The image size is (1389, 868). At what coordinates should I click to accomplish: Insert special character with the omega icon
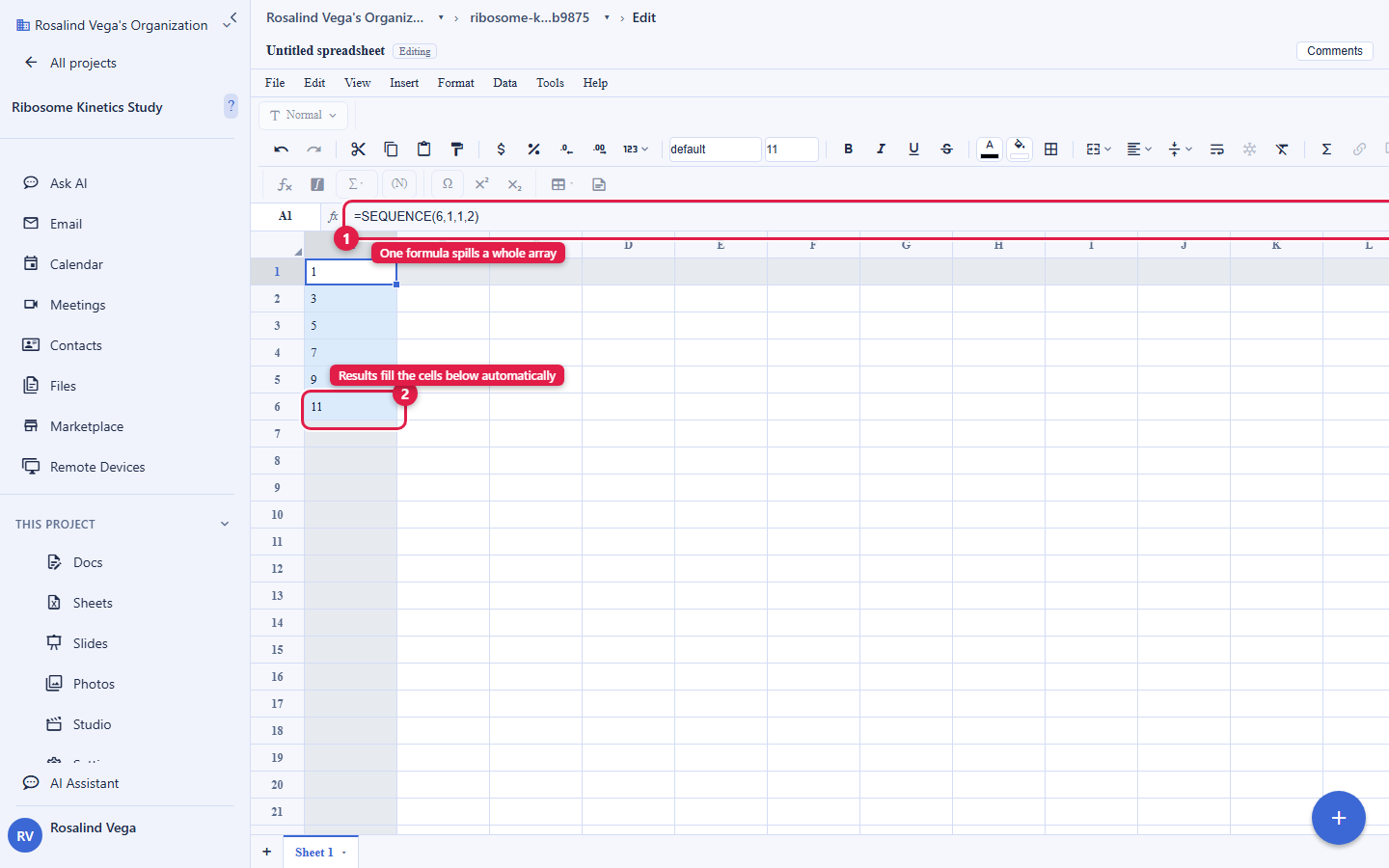click(x=448, y=184)
